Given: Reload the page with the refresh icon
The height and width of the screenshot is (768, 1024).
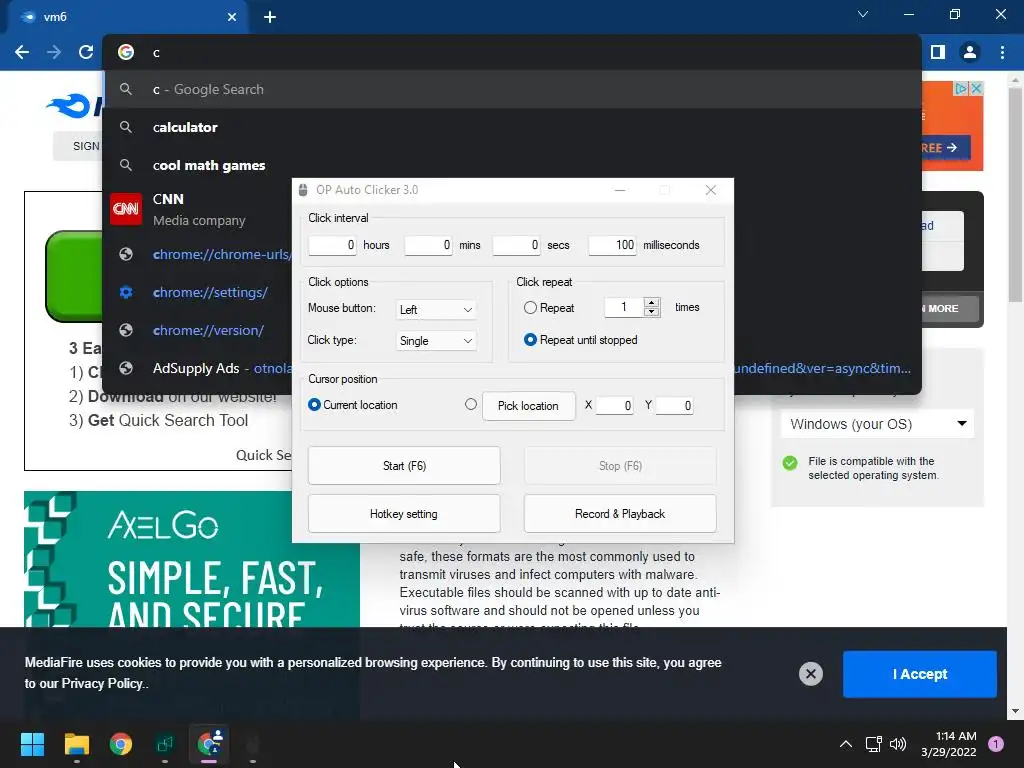Looking at the screenshot, I should click(86, 52).
